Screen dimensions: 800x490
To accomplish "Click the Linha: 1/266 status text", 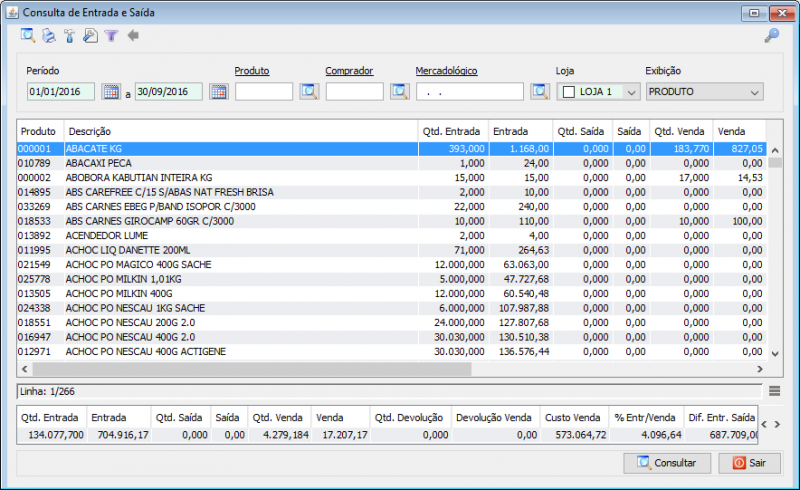I will 47,391.
